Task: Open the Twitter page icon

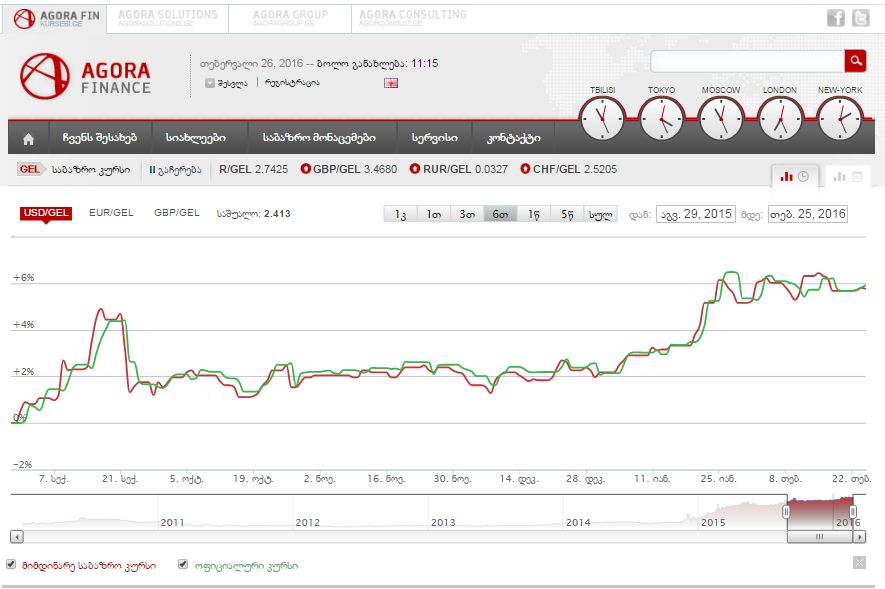Action: pyautogui.click(x=862, y=18)
